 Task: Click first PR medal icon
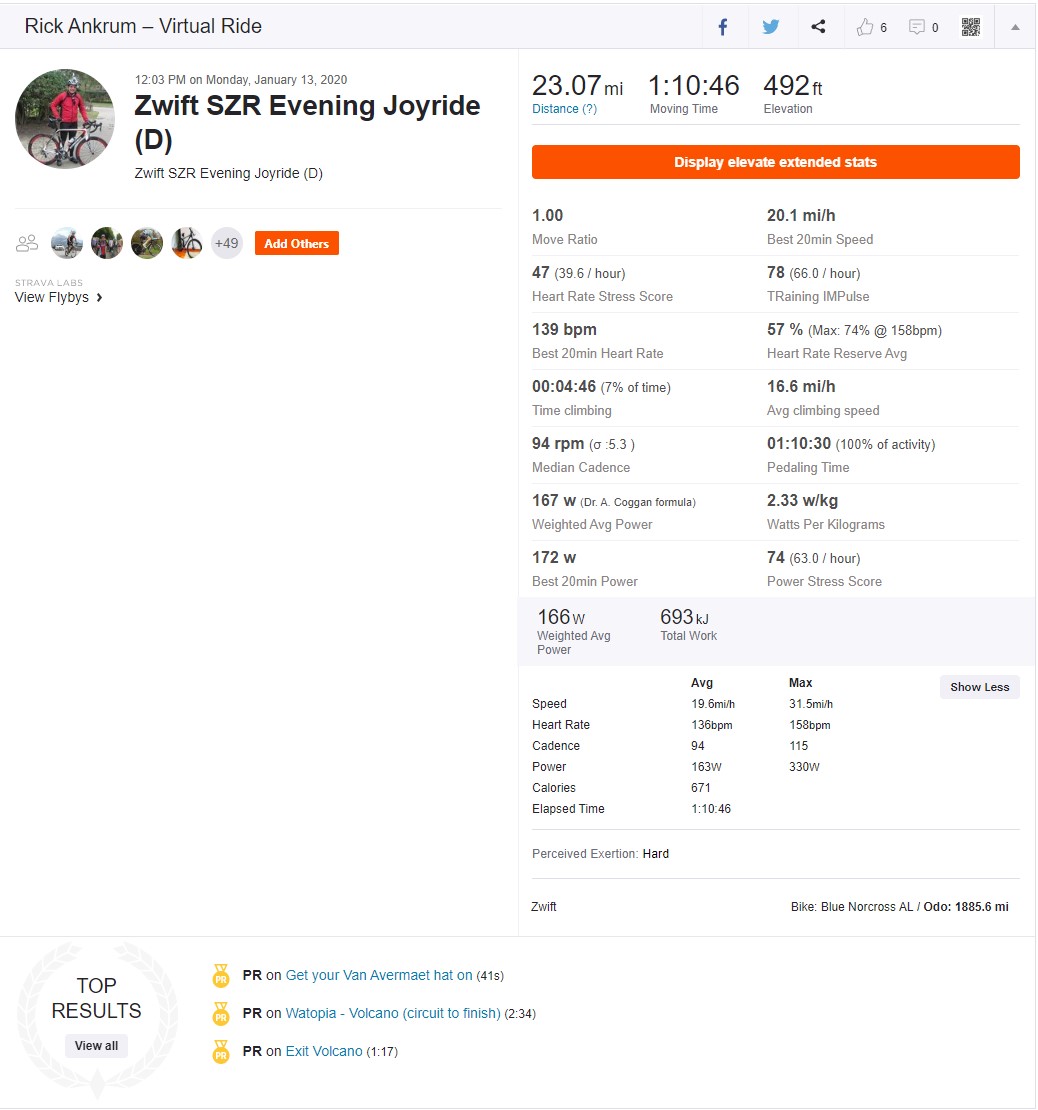click(x=221, y=975)
